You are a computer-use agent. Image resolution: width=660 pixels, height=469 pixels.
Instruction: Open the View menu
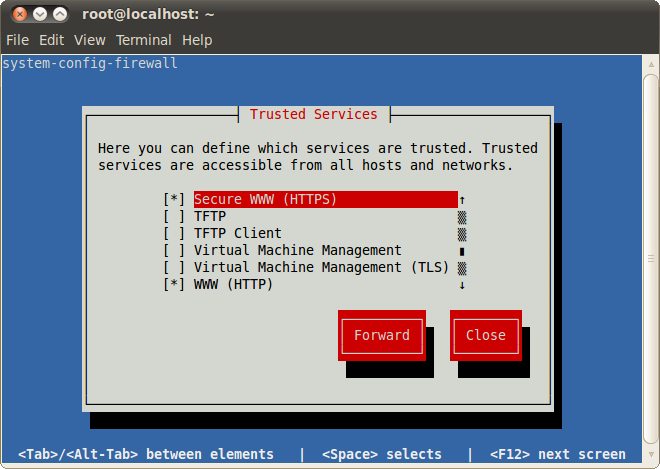[x=89, y=40]
